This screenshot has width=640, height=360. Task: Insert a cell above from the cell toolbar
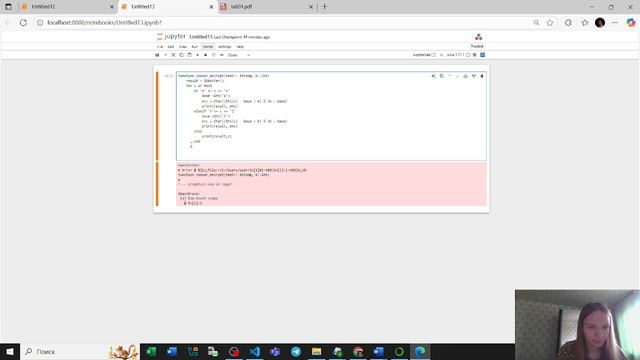(x=465, y=76)
